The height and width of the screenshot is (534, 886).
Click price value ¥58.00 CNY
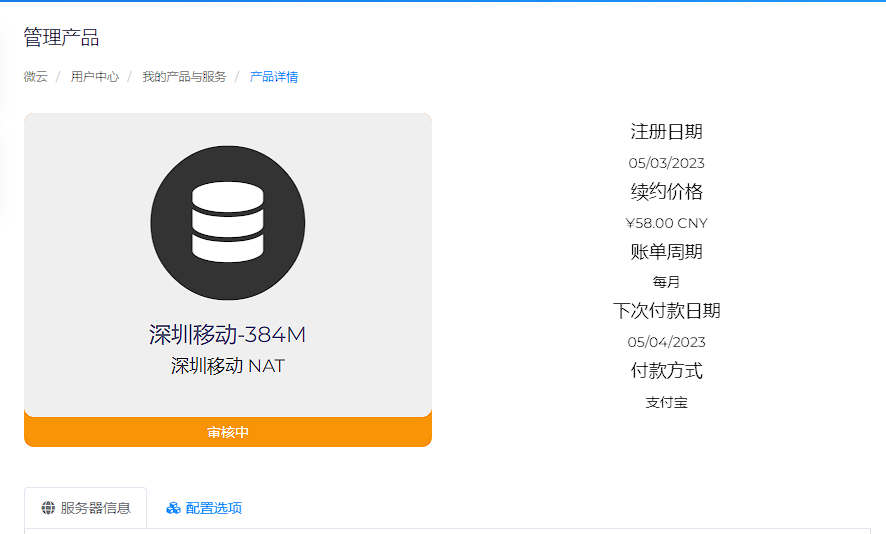667,223
